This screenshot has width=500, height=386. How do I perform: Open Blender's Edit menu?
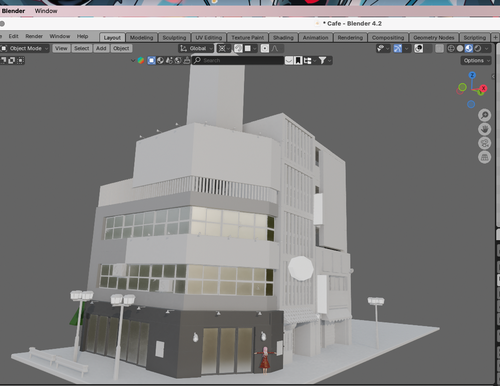[x=13, y=36]
